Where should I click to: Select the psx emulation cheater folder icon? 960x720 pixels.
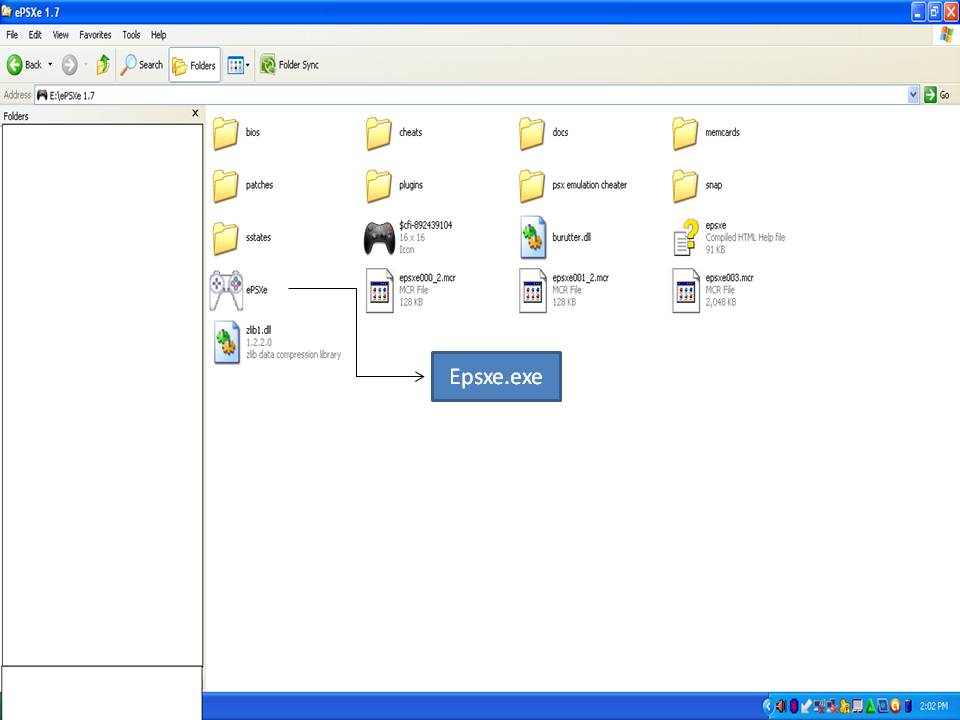pos(531,186)
